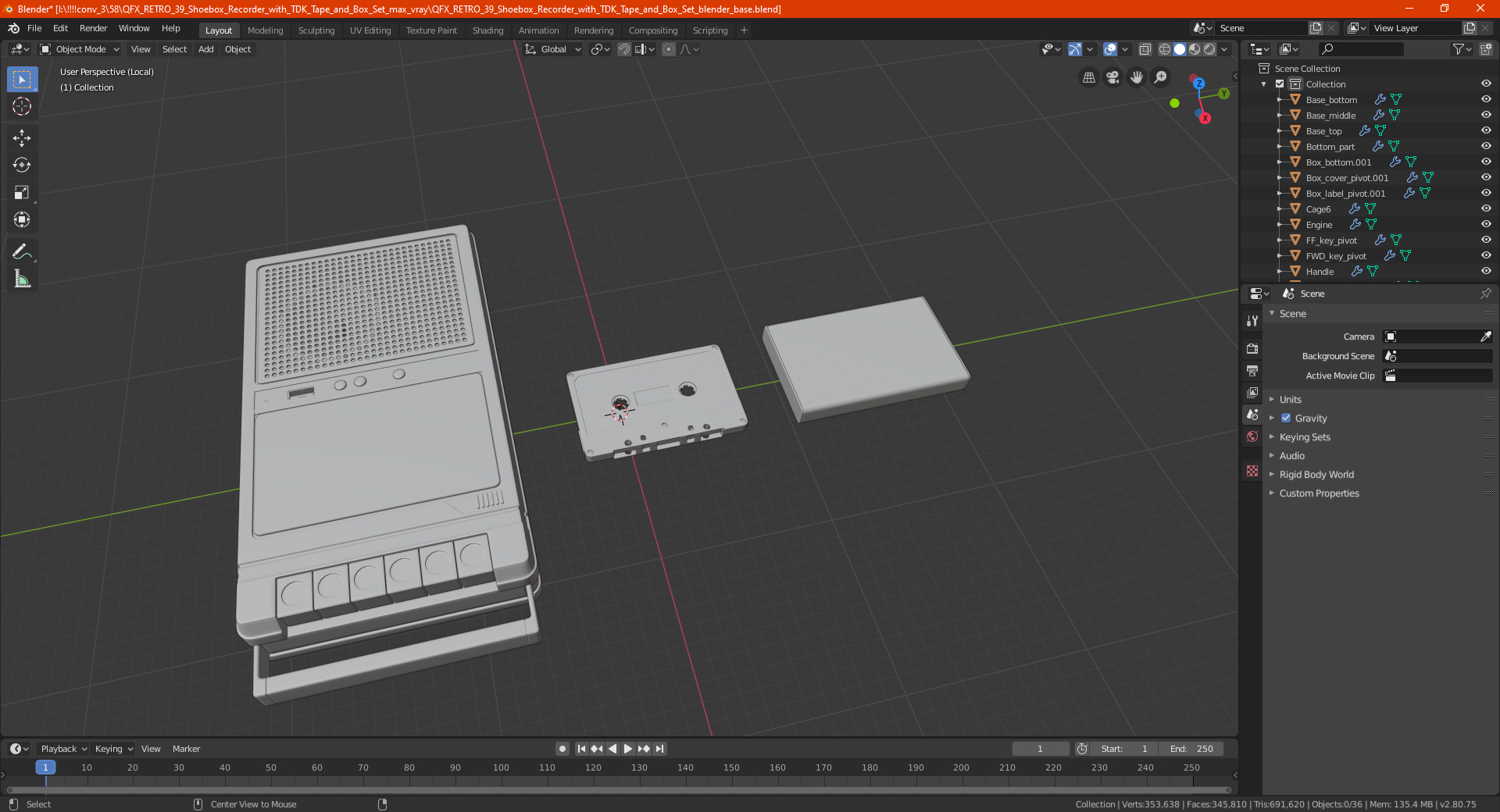
Task: Toggle orthographic view grid icon
Action: (1088, 77)
